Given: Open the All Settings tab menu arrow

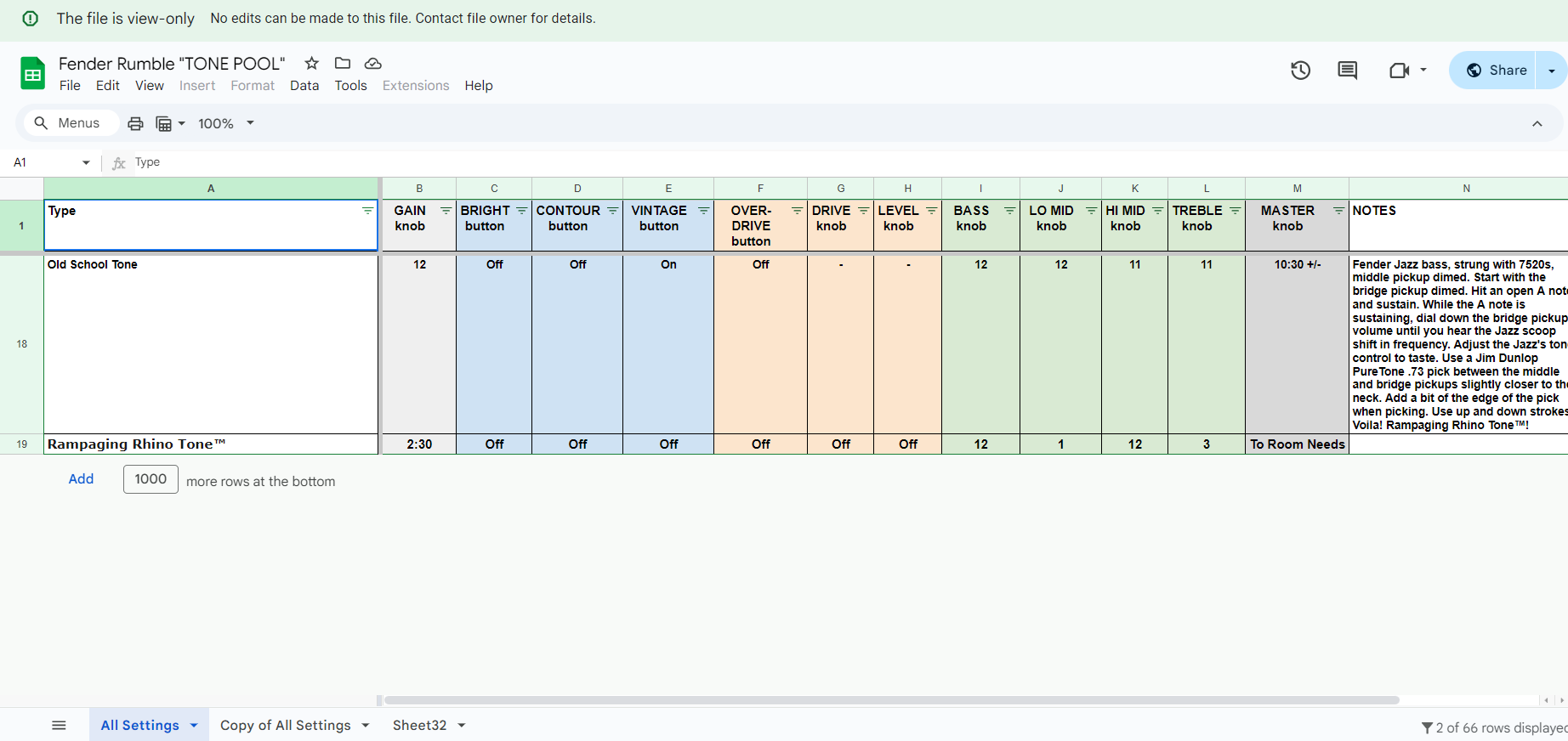Looking at the screenshot, I should 194,725.
